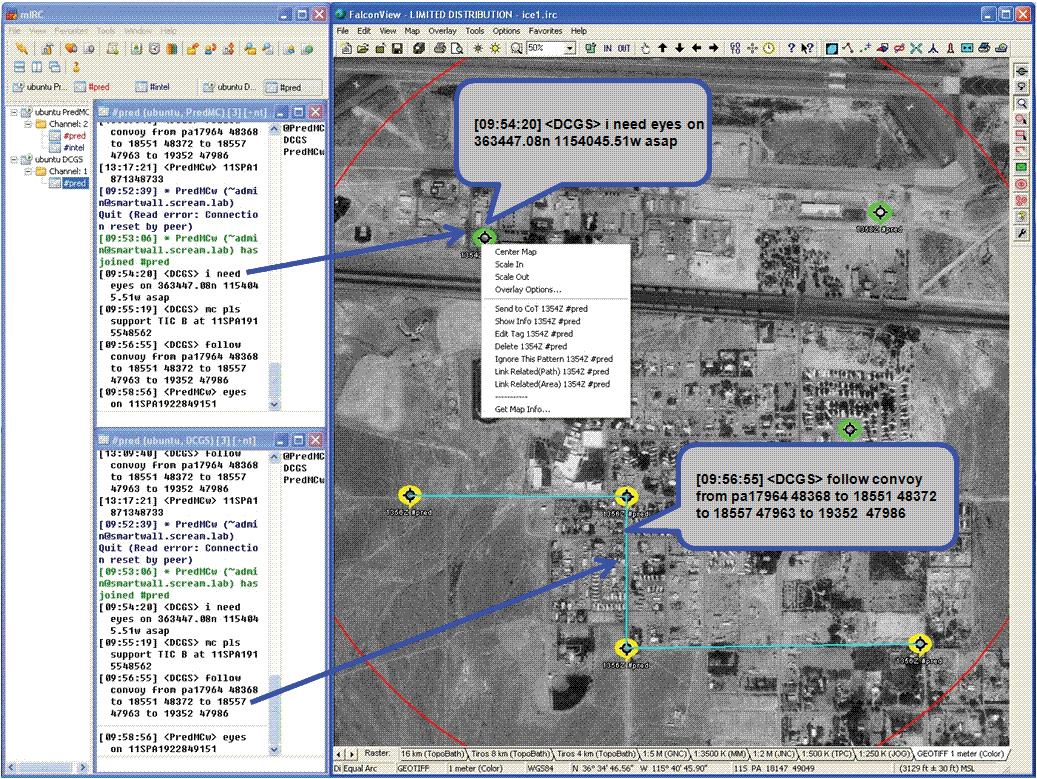Open the Map menu in FalconView
This screenshot has width=1037, height=779.
pyautogui.click(x=412, y=30)
